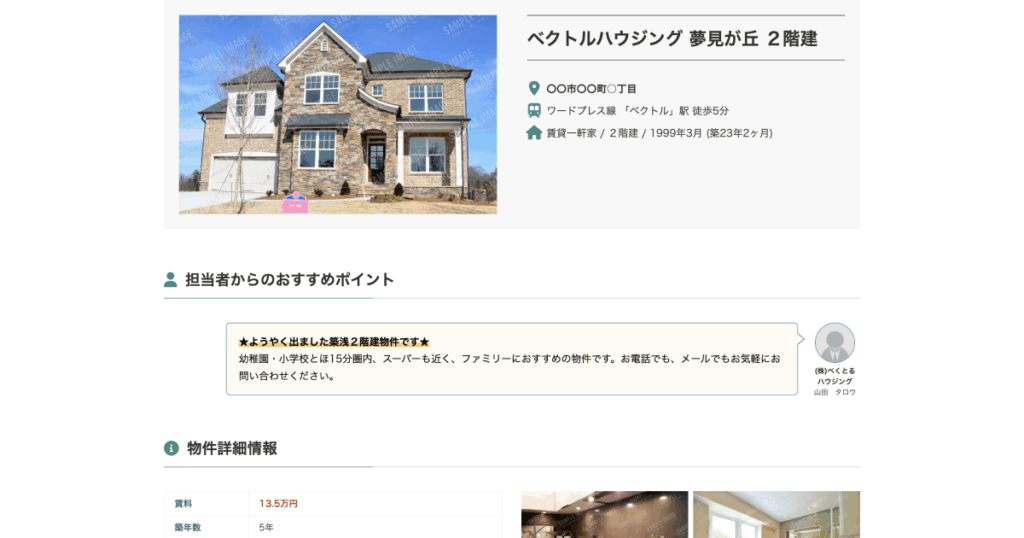Click the title ベクトルハウジング 夢見が丘 2階建
1024x538 pixels.
(x=672, y=39)
